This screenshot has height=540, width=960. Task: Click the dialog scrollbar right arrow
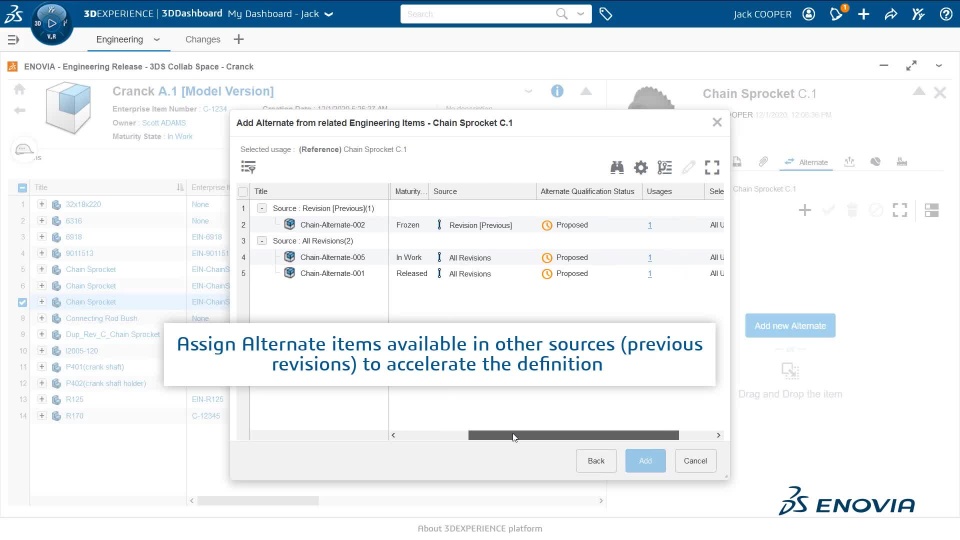coord(718,435)
